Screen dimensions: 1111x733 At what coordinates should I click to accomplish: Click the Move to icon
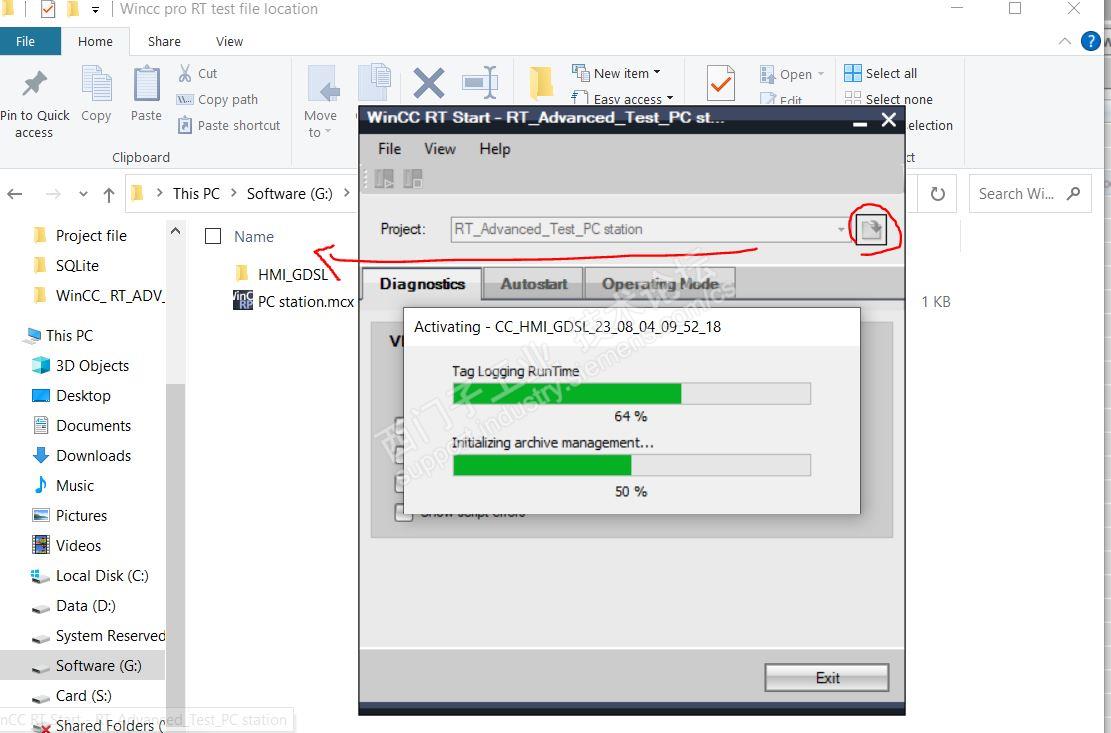coord(322,85)
